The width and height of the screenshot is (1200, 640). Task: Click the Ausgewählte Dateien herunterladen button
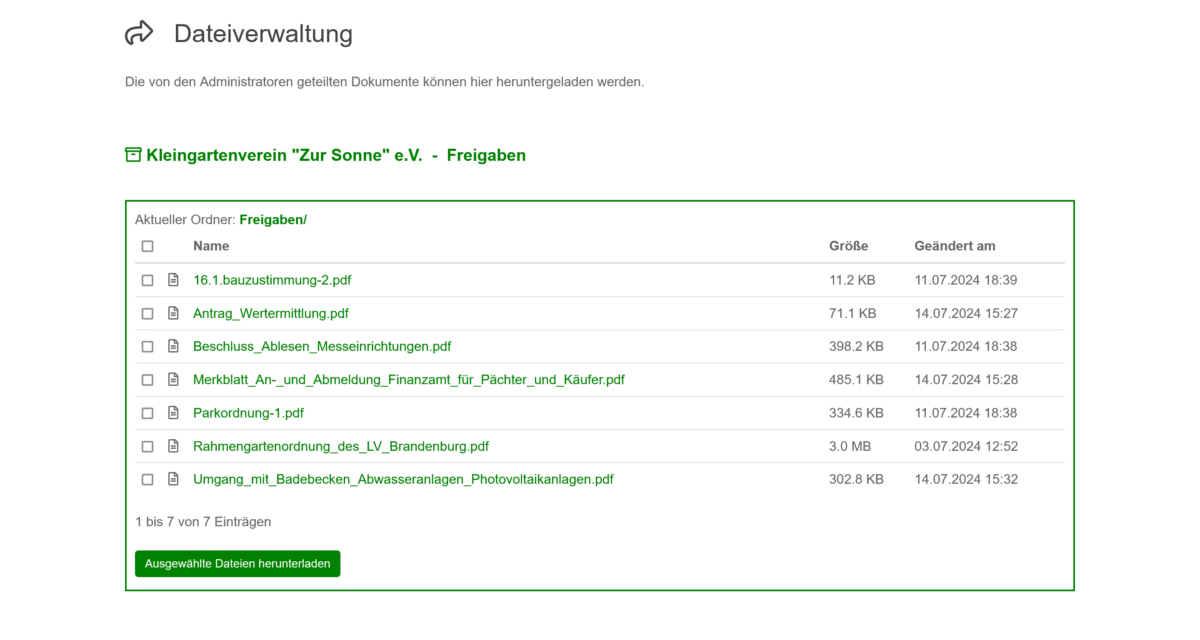(238, 564)
